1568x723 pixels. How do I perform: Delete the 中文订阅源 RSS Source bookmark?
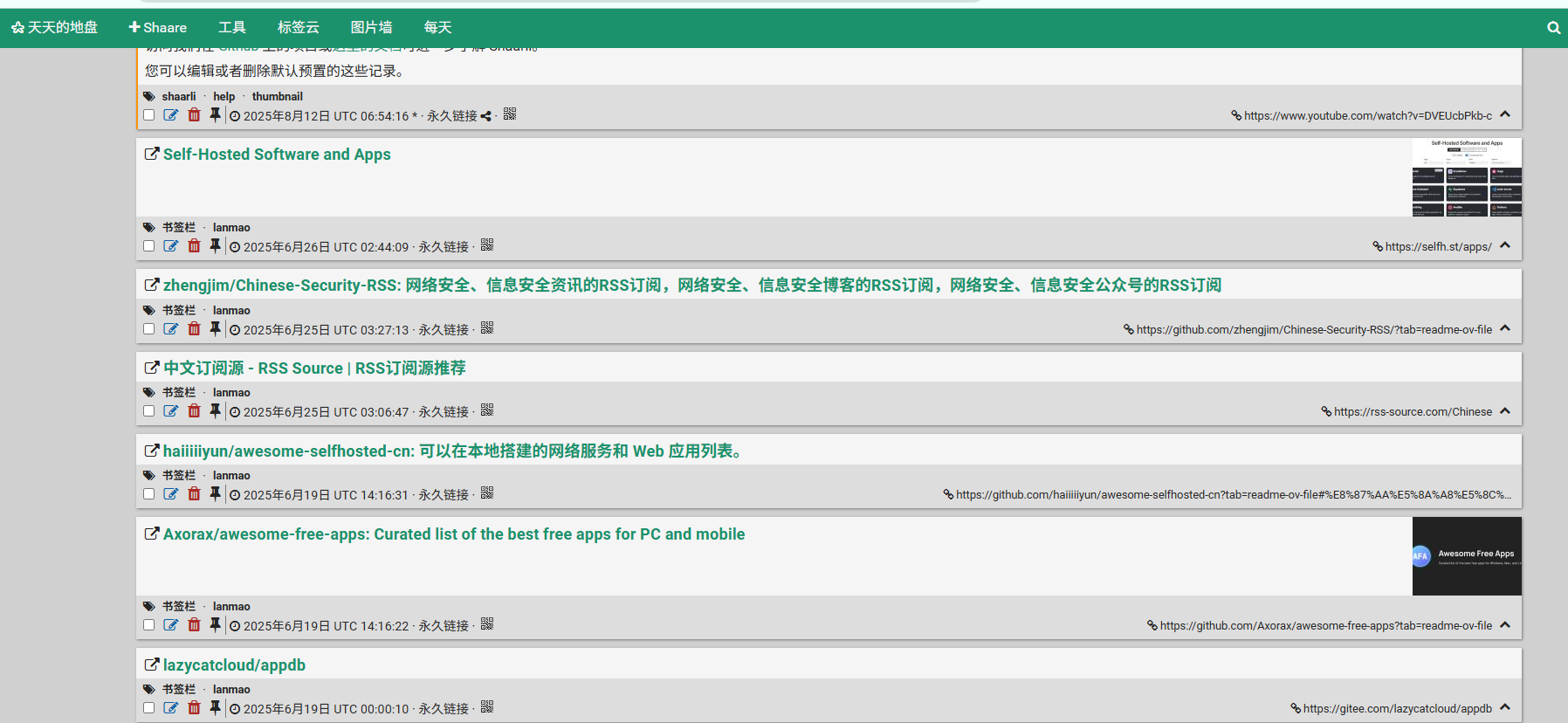194,411
